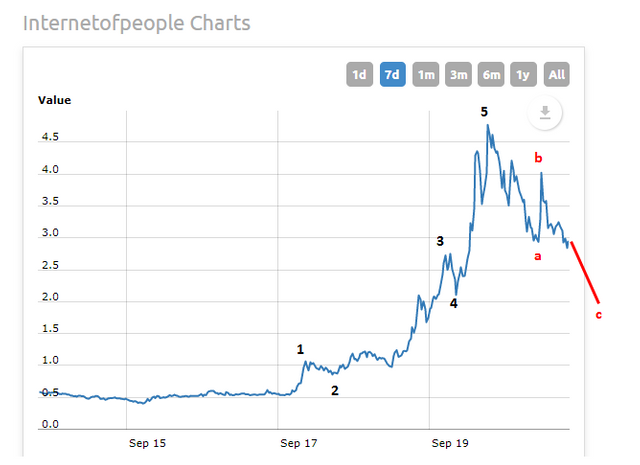Click the wave 5 peak label
640x465 pixels.
[484, 111]
